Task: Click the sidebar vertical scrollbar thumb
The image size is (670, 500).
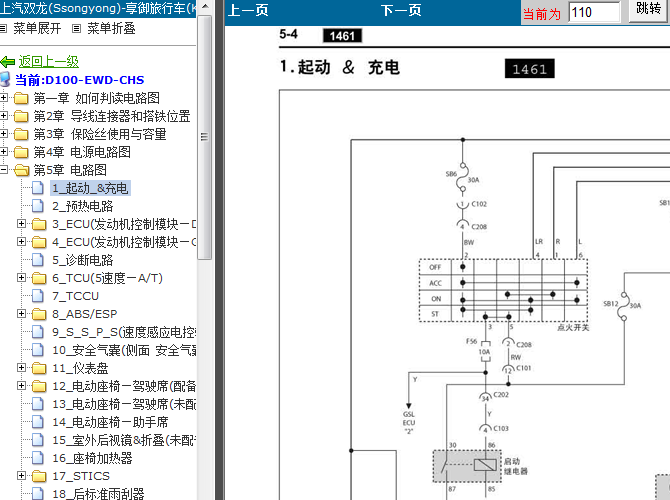Action: (205, 137)
